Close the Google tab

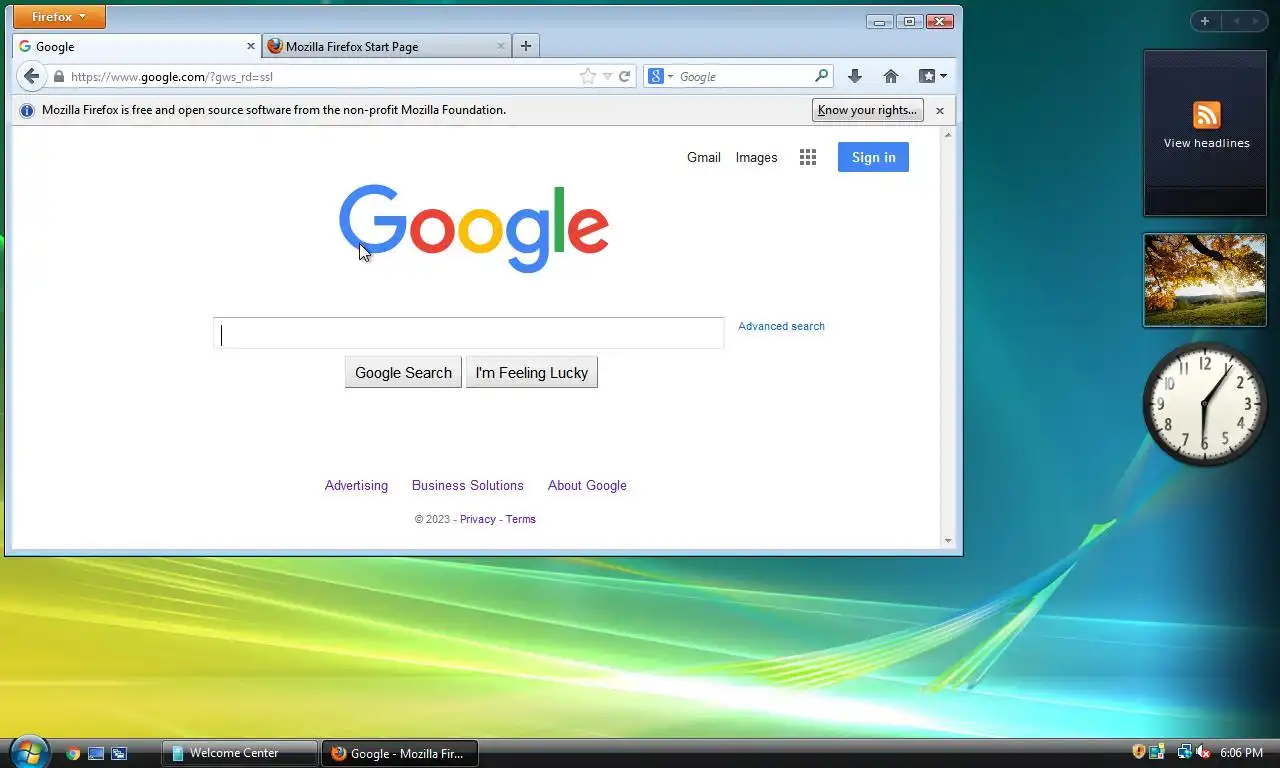point(251,46)
